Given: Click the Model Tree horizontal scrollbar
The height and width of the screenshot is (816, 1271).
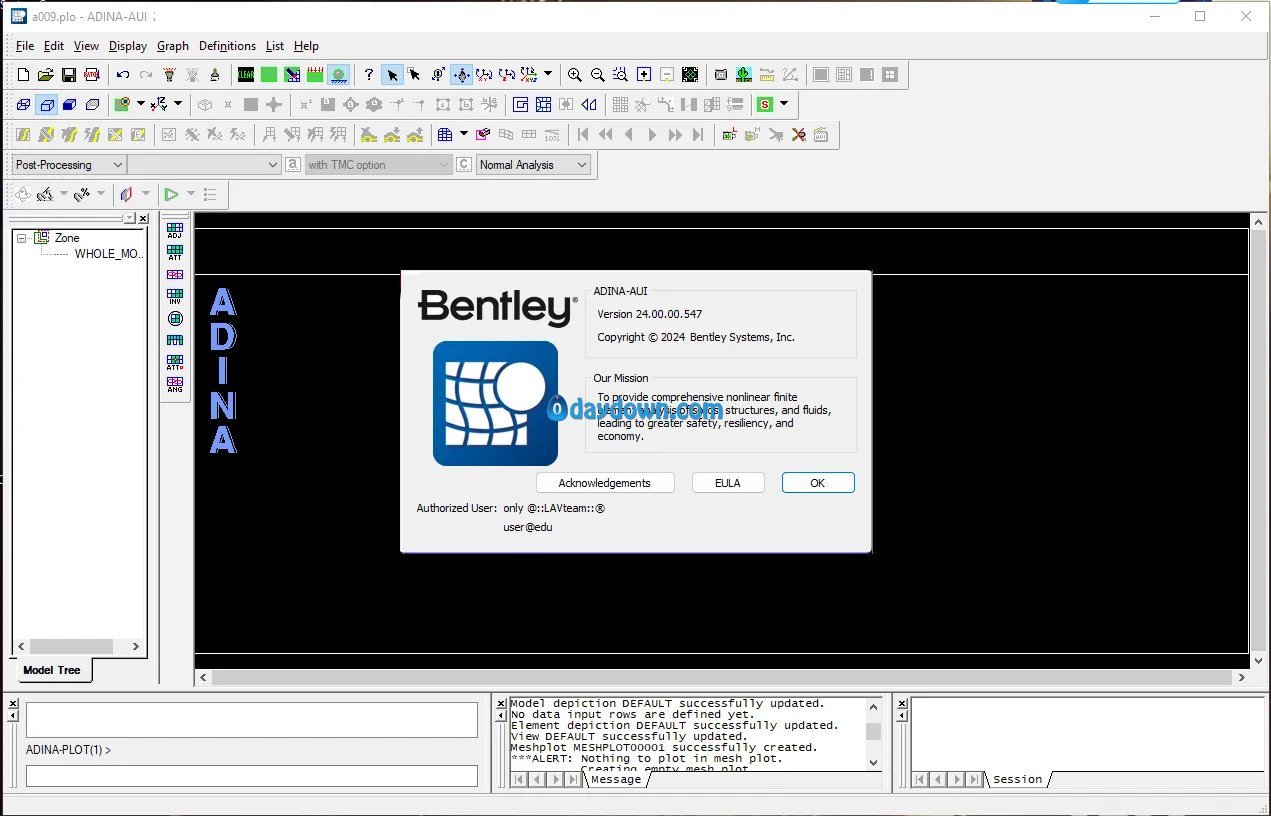Looking at the screenshot, I should click(x=80, y=647).
